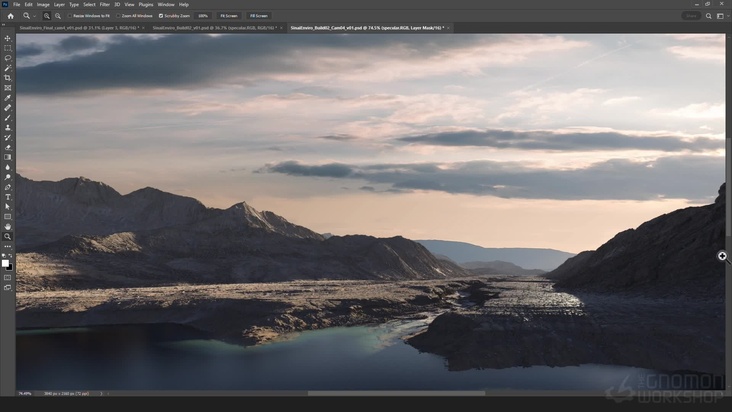Select the Eraser tool
The height and width of the screenshot is (412, 732).
tap(7, 147)
